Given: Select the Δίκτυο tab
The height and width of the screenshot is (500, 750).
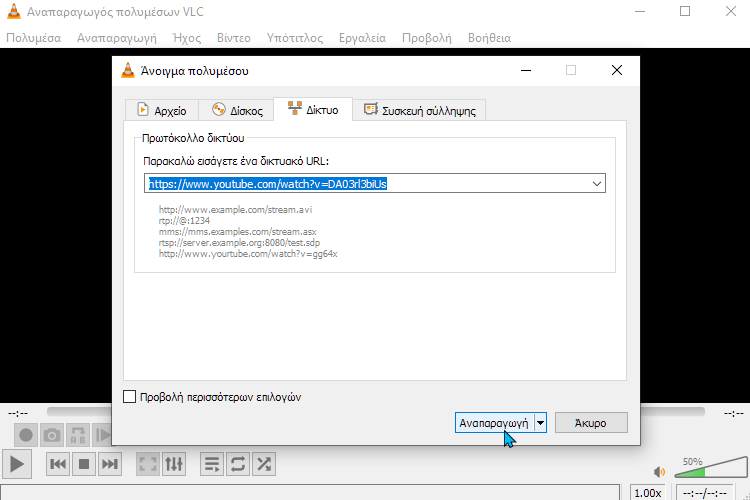Looking at the screenshot, I should [313, 110].
